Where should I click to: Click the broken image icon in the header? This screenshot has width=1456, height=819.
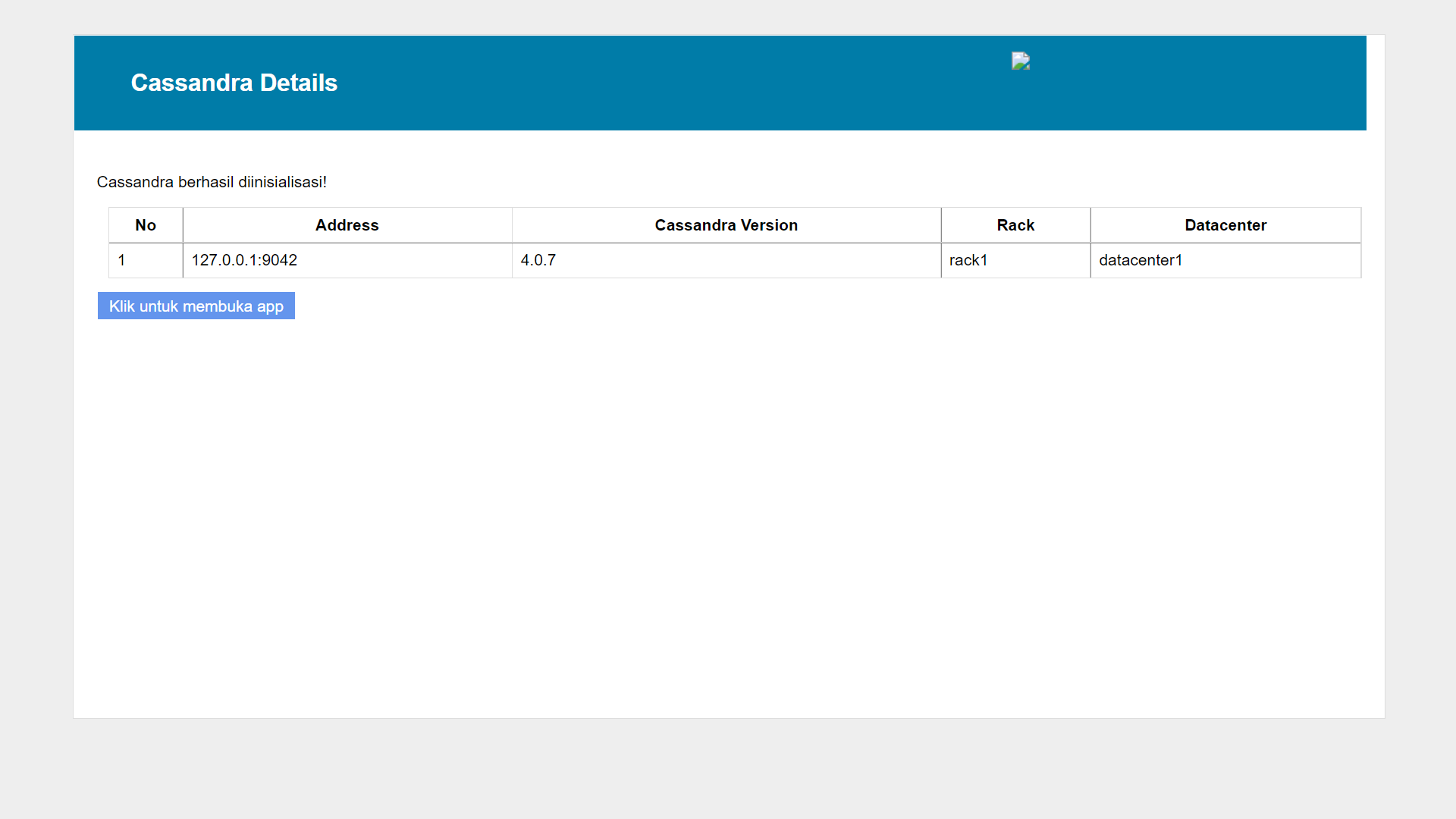[x=1020, y=61]
